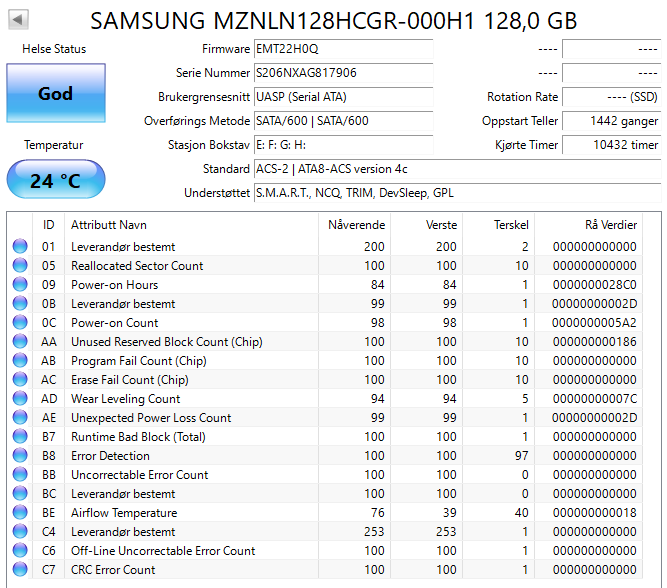Click the Rå Verdier column header
Viewport: 667px width, 588px height.
tap(610, 225)
